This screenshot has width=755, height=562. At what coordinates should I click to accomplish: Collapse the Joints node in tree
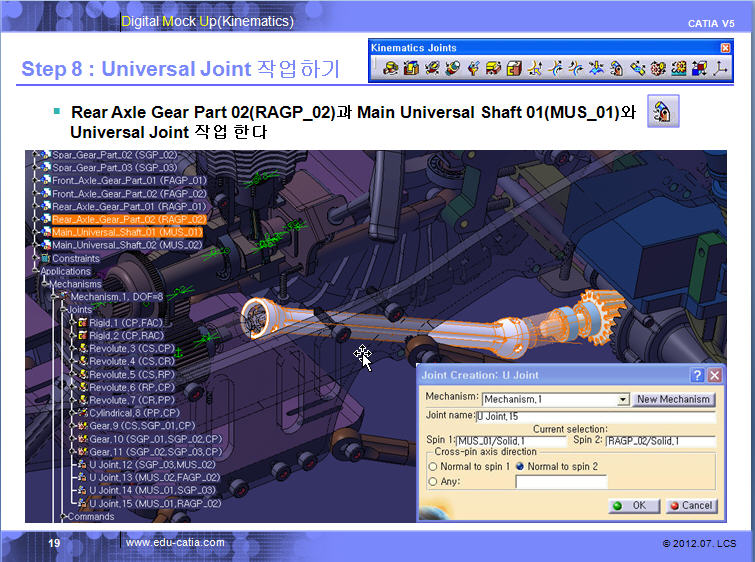click(63, 310)
